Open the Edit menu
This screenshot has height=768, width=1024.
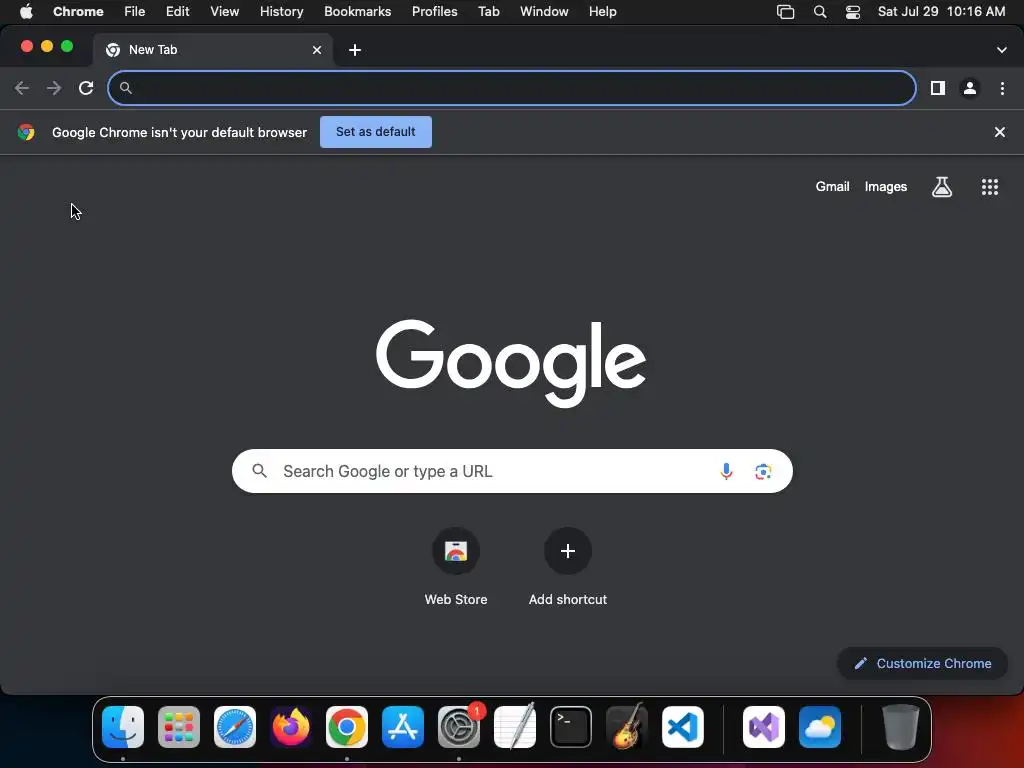click(178, 12)
